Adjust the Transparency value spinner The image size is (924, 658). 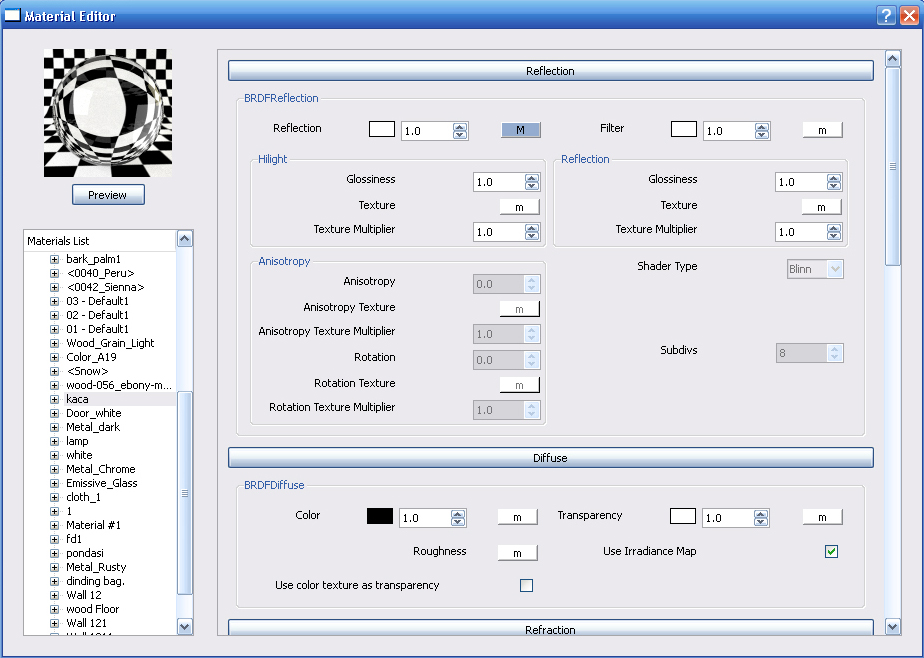(761, 518)
